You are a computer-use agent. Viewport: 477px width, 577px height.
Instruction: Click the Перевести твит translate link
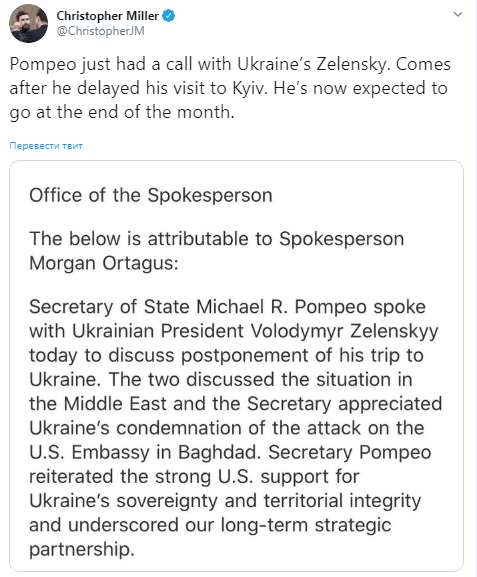(46, 146)
